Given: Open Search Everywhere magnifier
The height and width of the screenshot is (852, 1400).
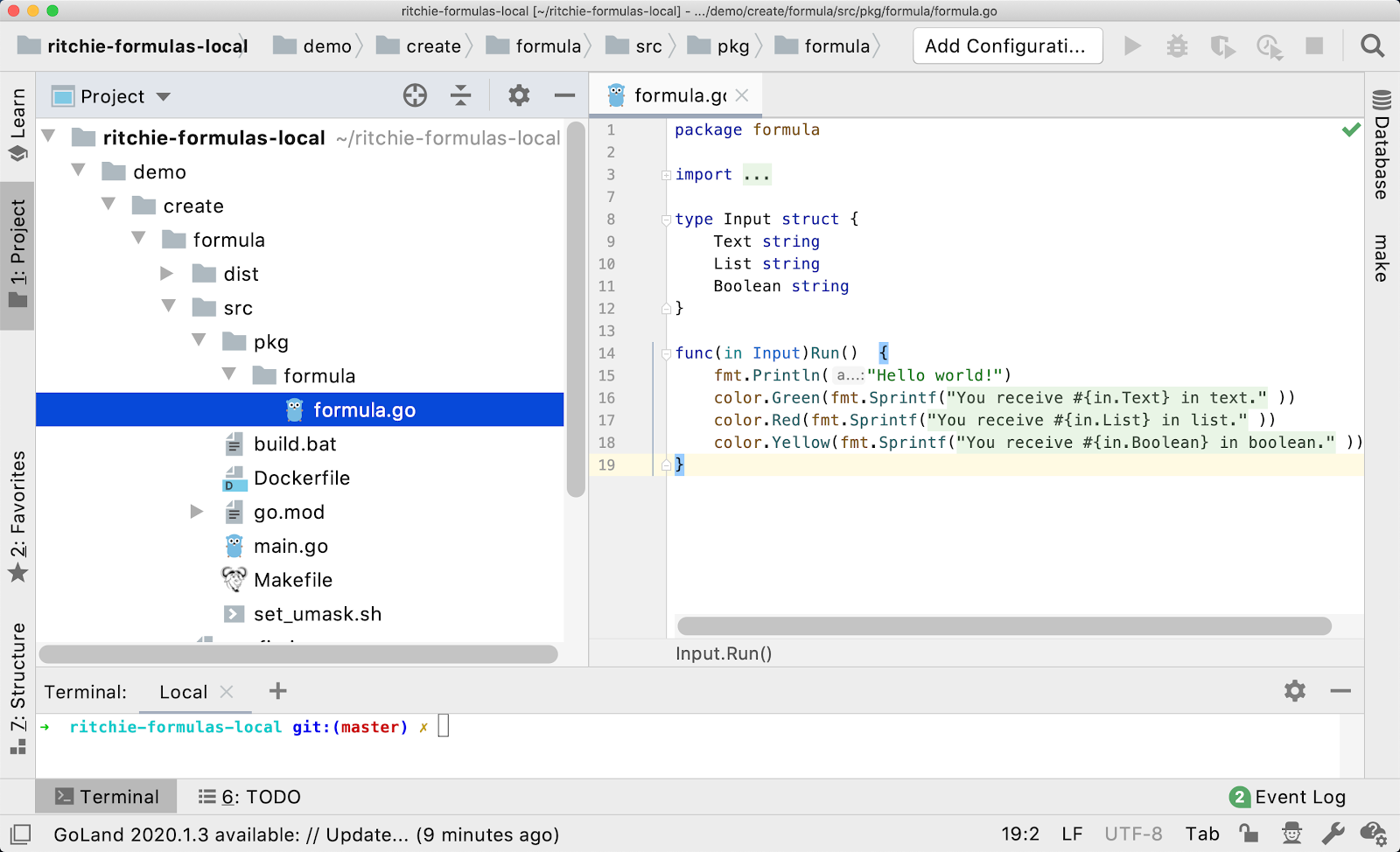Looking at the screenshot, I should (x=1372, y=45).
